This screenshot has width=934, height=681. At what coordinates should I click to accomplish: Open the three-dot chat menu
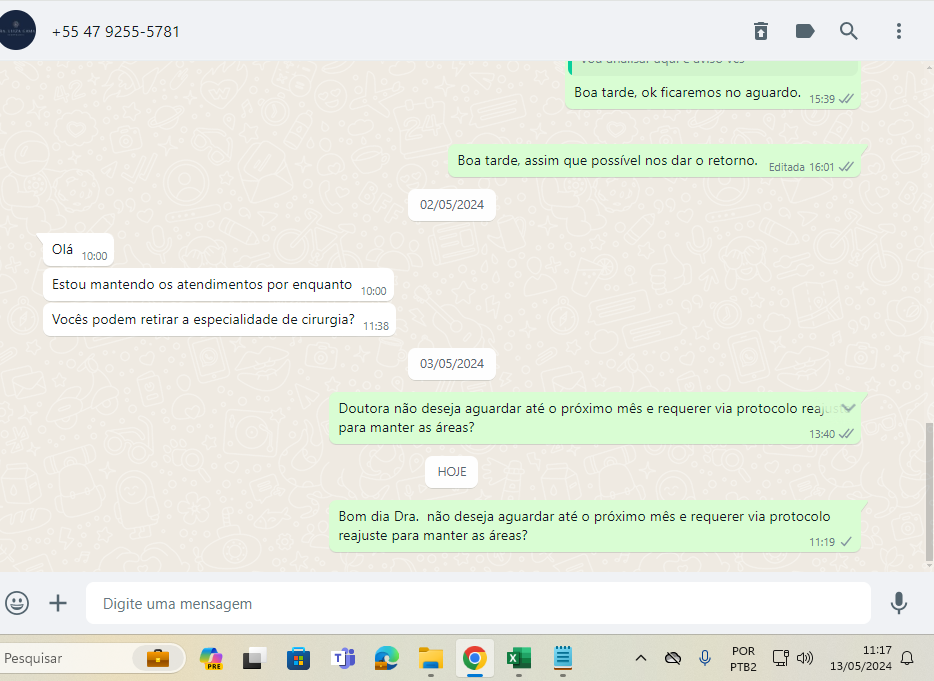(898, 31)
